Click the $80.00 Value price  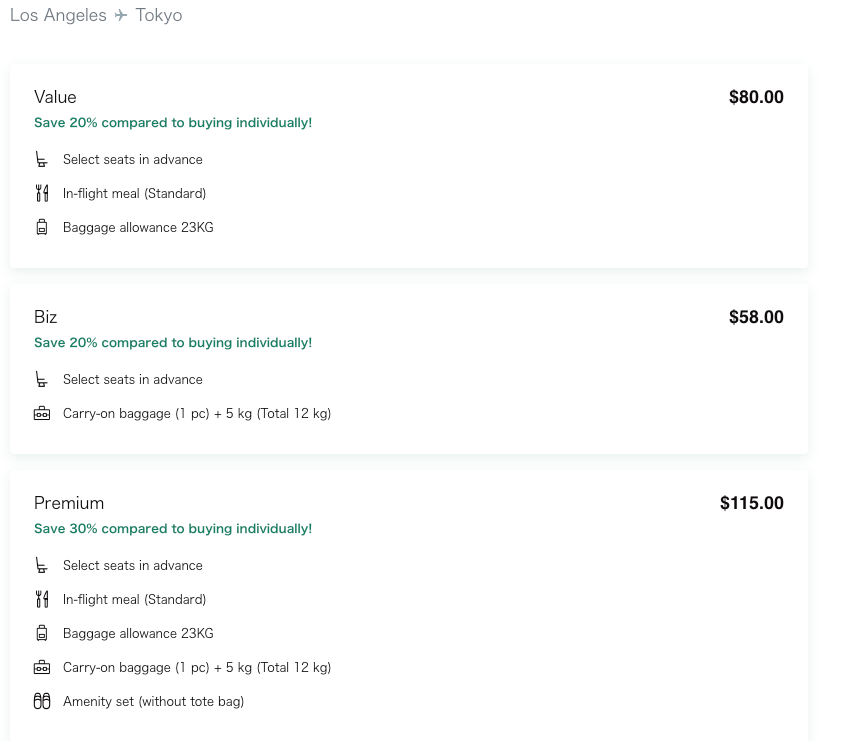click(756, 97)
